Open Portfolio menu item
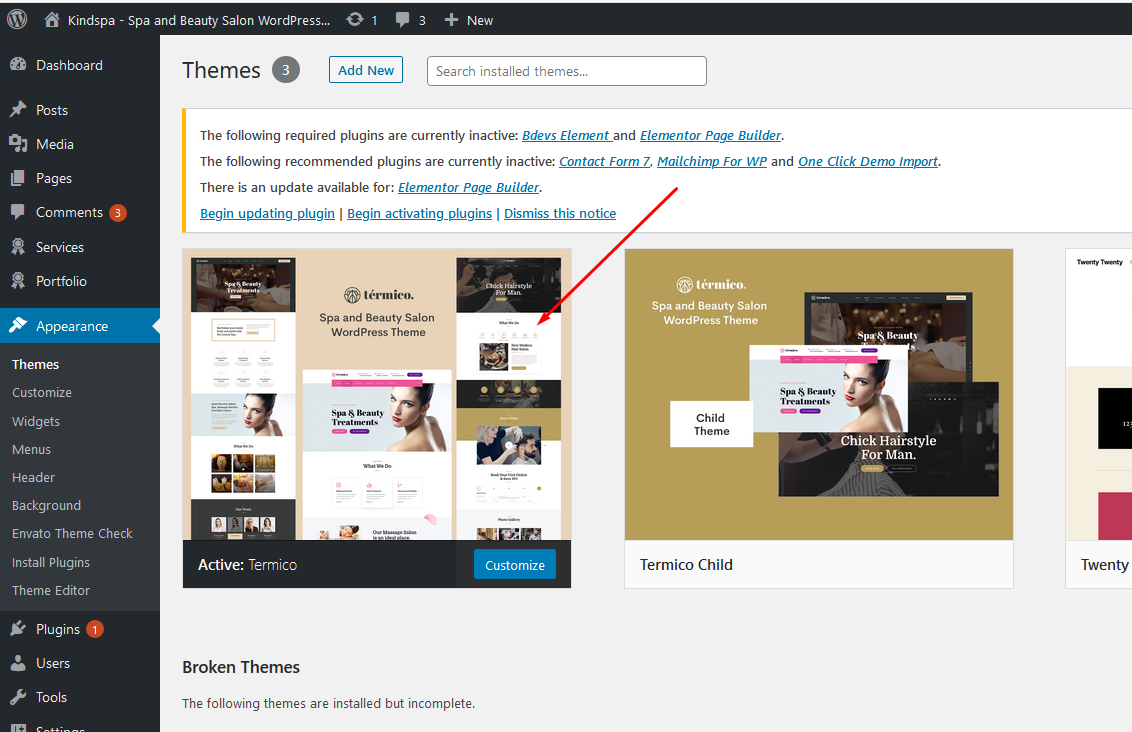The image size is (1132, 732). click(x=61, y=281)
